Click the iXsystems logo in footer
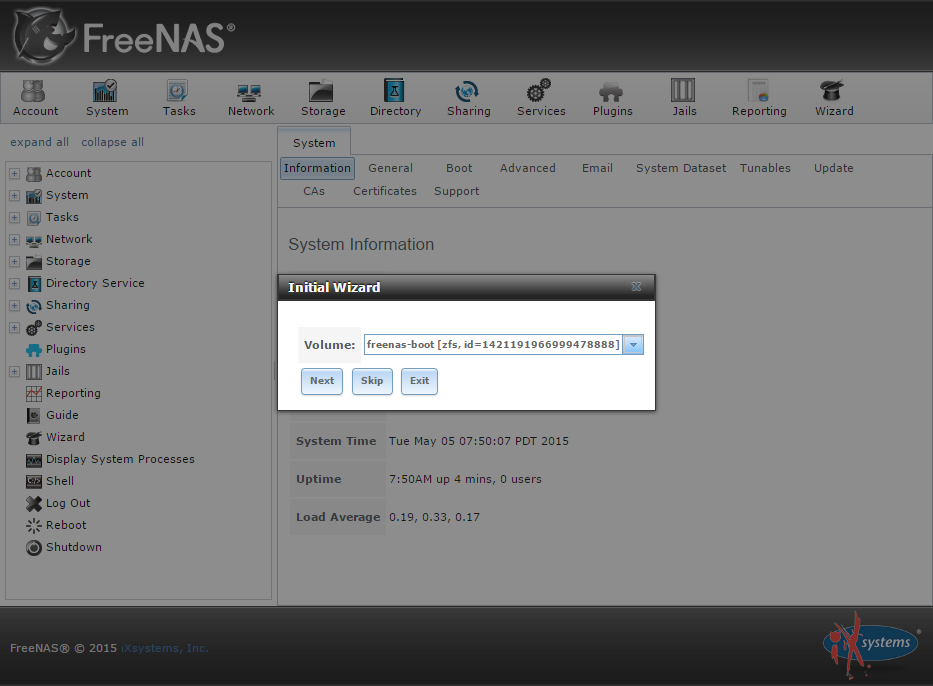Screen dimensions: 933x686 pos(872,646)
